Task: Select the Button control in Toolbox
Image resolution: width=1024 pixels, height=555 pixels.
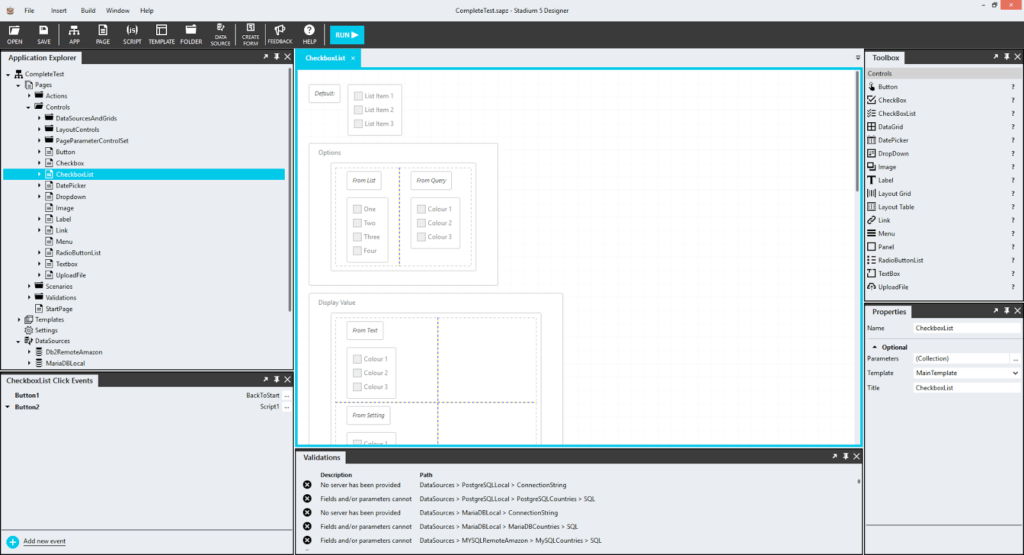Action: 888,87
